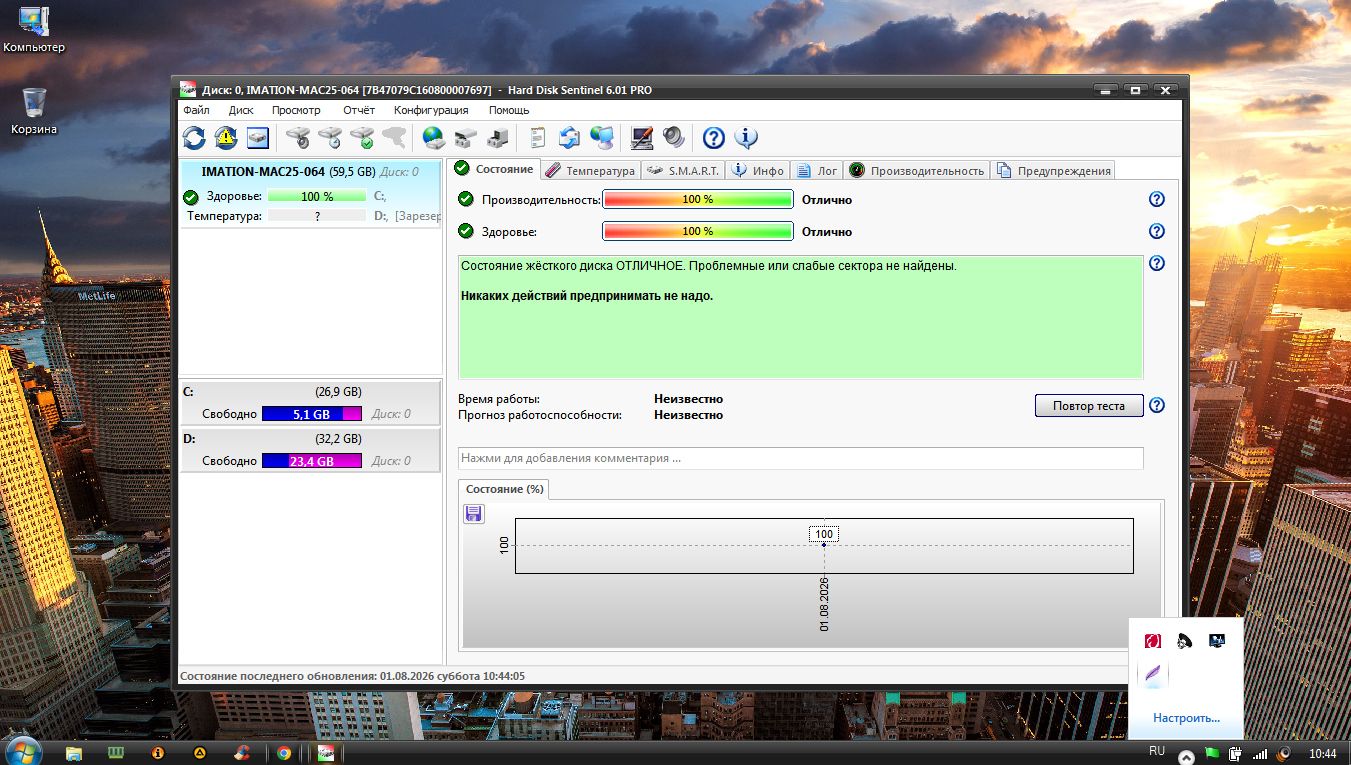Switch to the S.M.A.R.T. tab
This screenshot has height=765, width=1351.
[x=682, y=170]
